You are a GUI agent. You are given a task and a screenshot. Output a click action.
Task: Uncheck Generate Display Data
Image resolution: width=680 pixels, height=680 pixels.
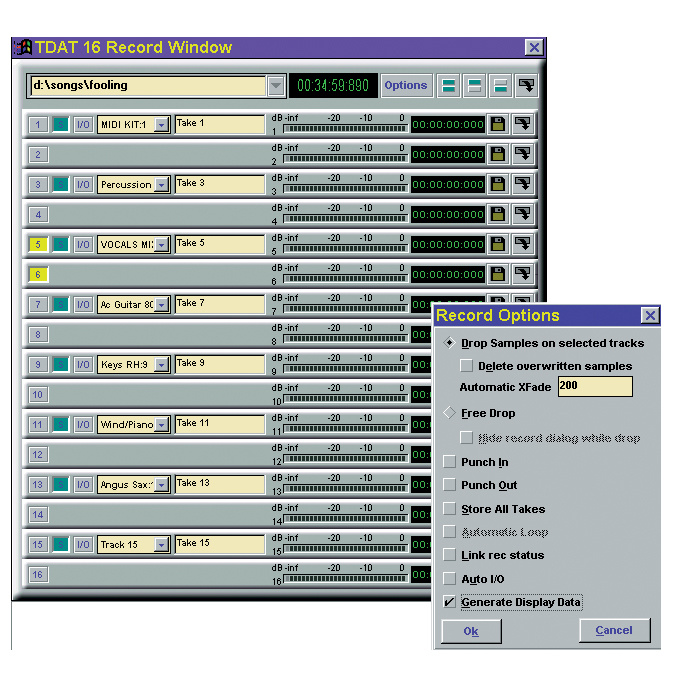pyautogui.click(x=450, y=602)
